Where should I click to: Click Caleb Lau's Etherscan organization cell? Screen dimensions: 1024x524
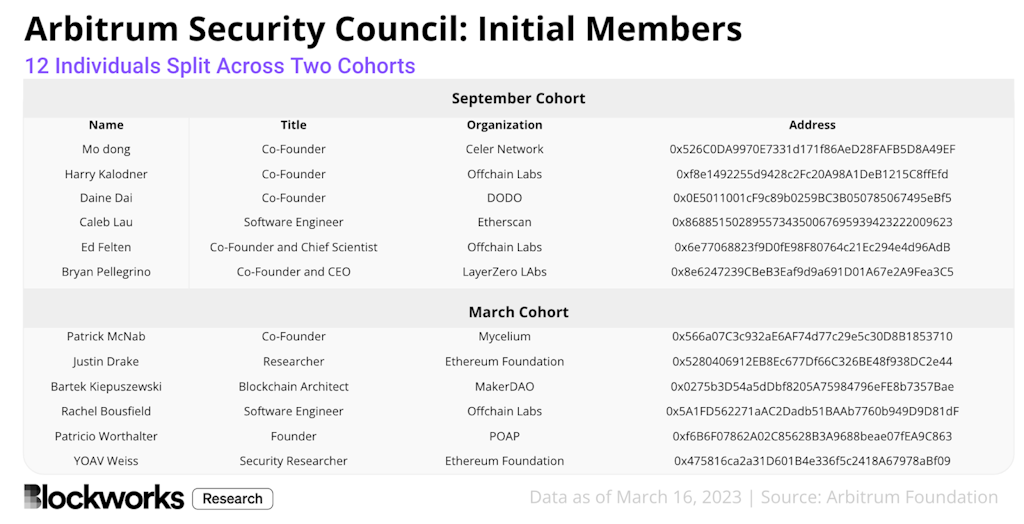click(x=504, y=222)
